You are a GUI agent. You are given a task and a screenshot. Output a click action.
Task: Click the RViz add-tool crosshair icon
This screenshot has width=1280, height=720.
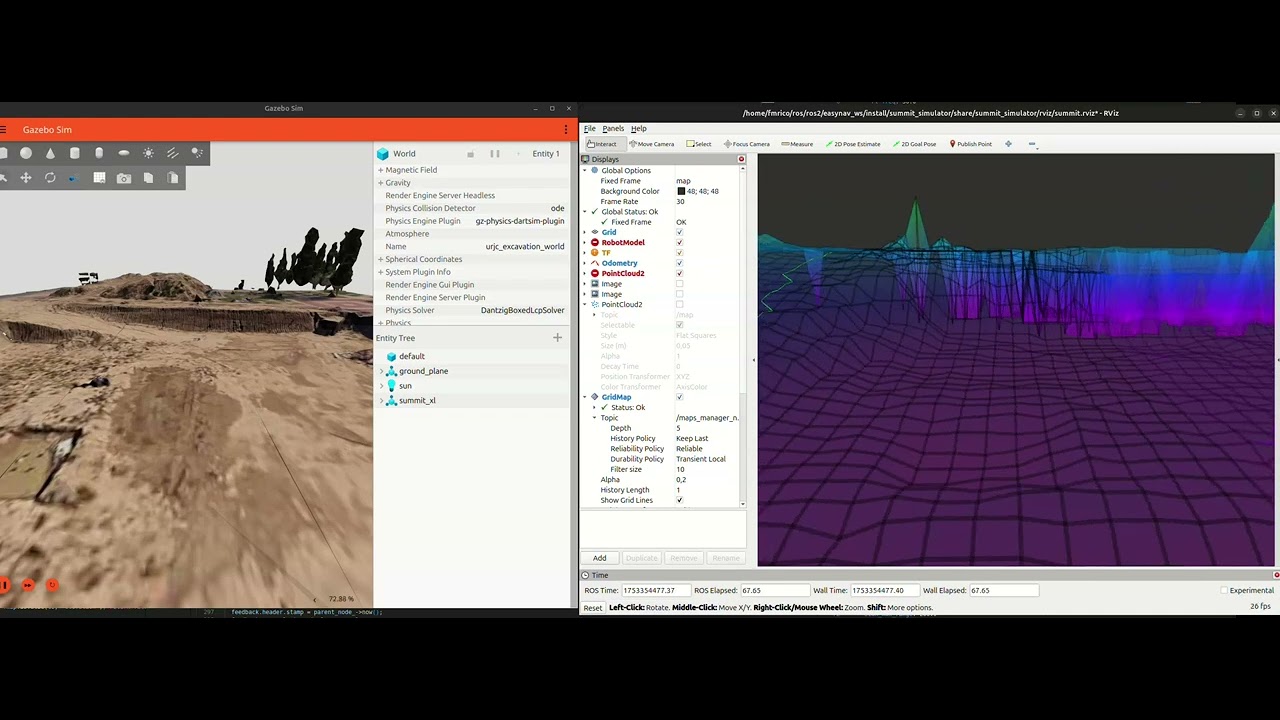tap(1008, 144)
